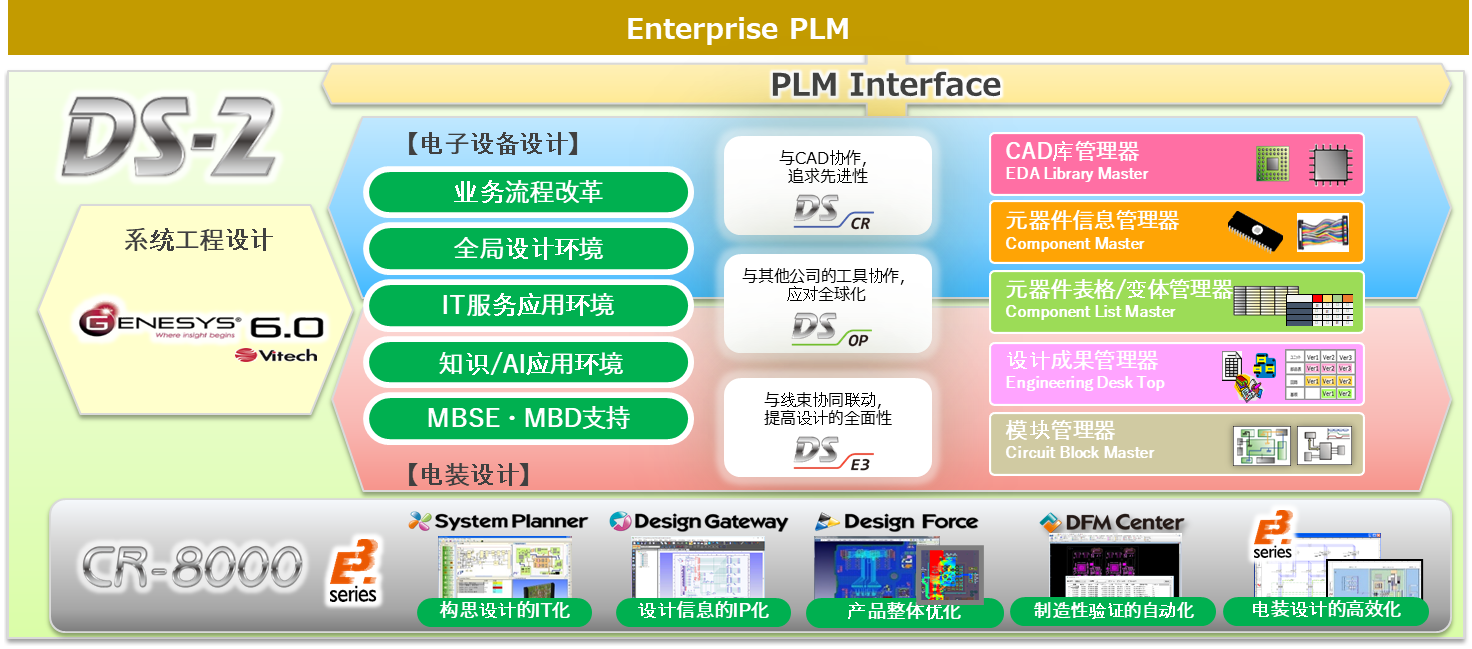The height and width of the screenshot is (649, 1472).
Task: Click the 【电装设计】 heading
Action: 468,474
